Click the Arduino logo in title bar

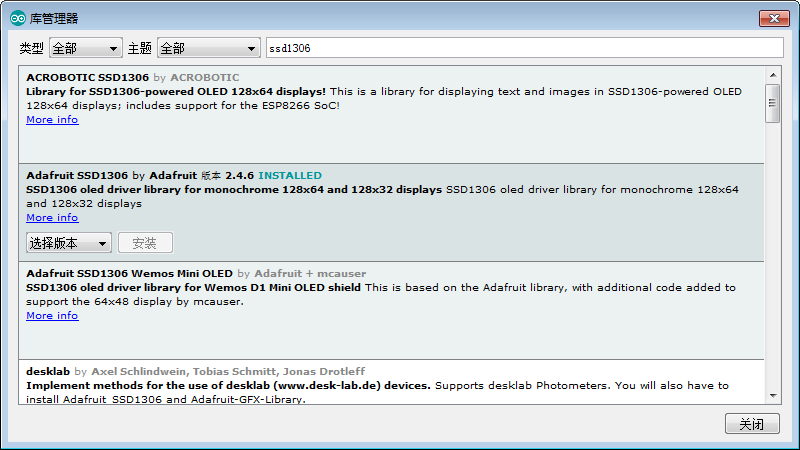tap(18, 18)
